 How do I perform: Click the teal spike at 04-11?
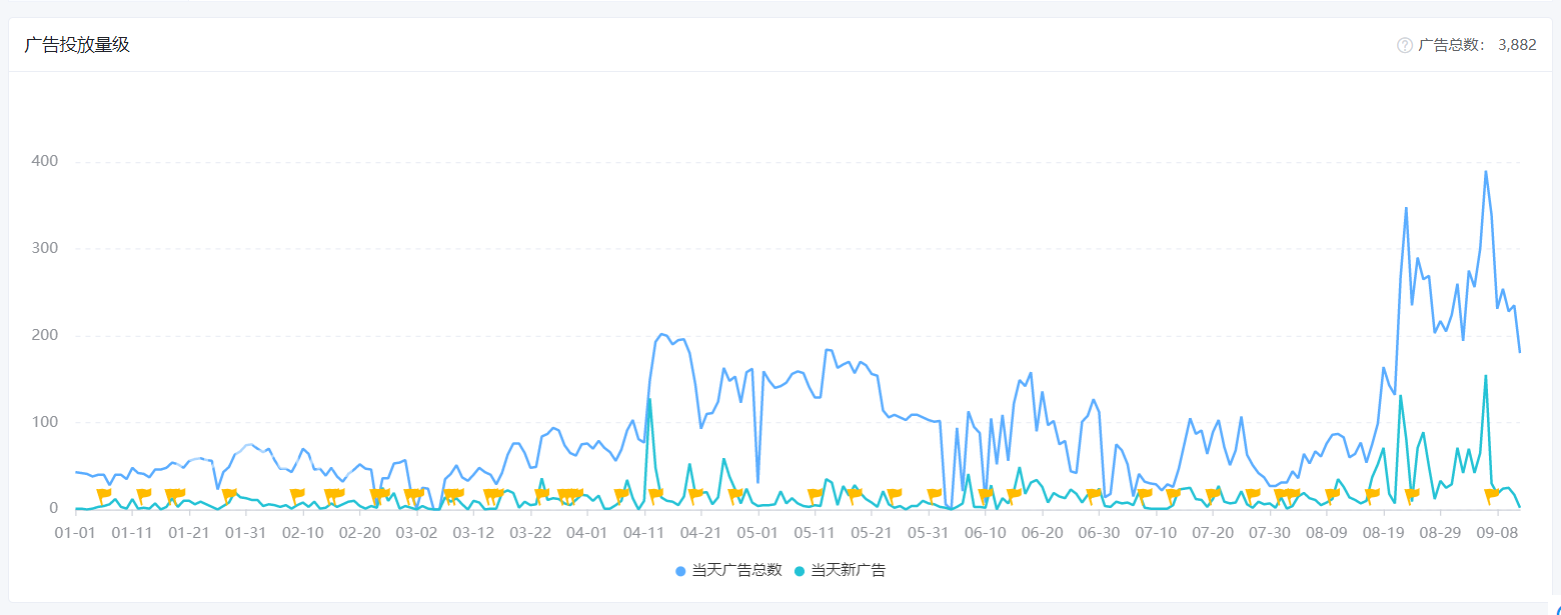click(x=649, y=400)
